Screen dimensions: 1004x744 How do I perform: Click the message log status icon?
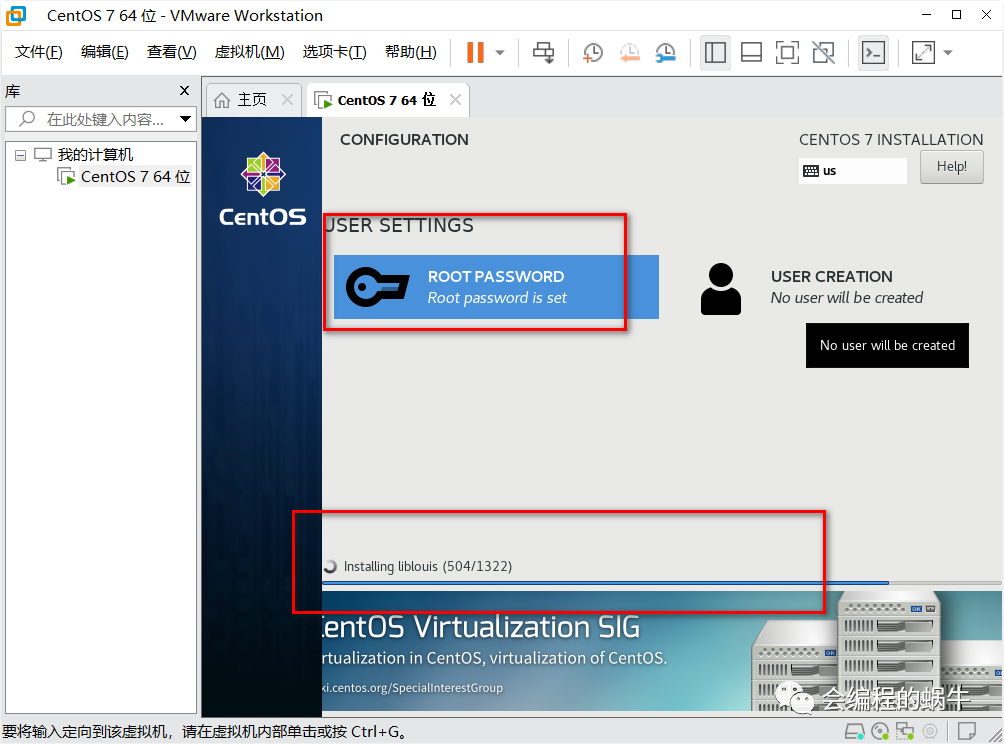click(966, 731)
